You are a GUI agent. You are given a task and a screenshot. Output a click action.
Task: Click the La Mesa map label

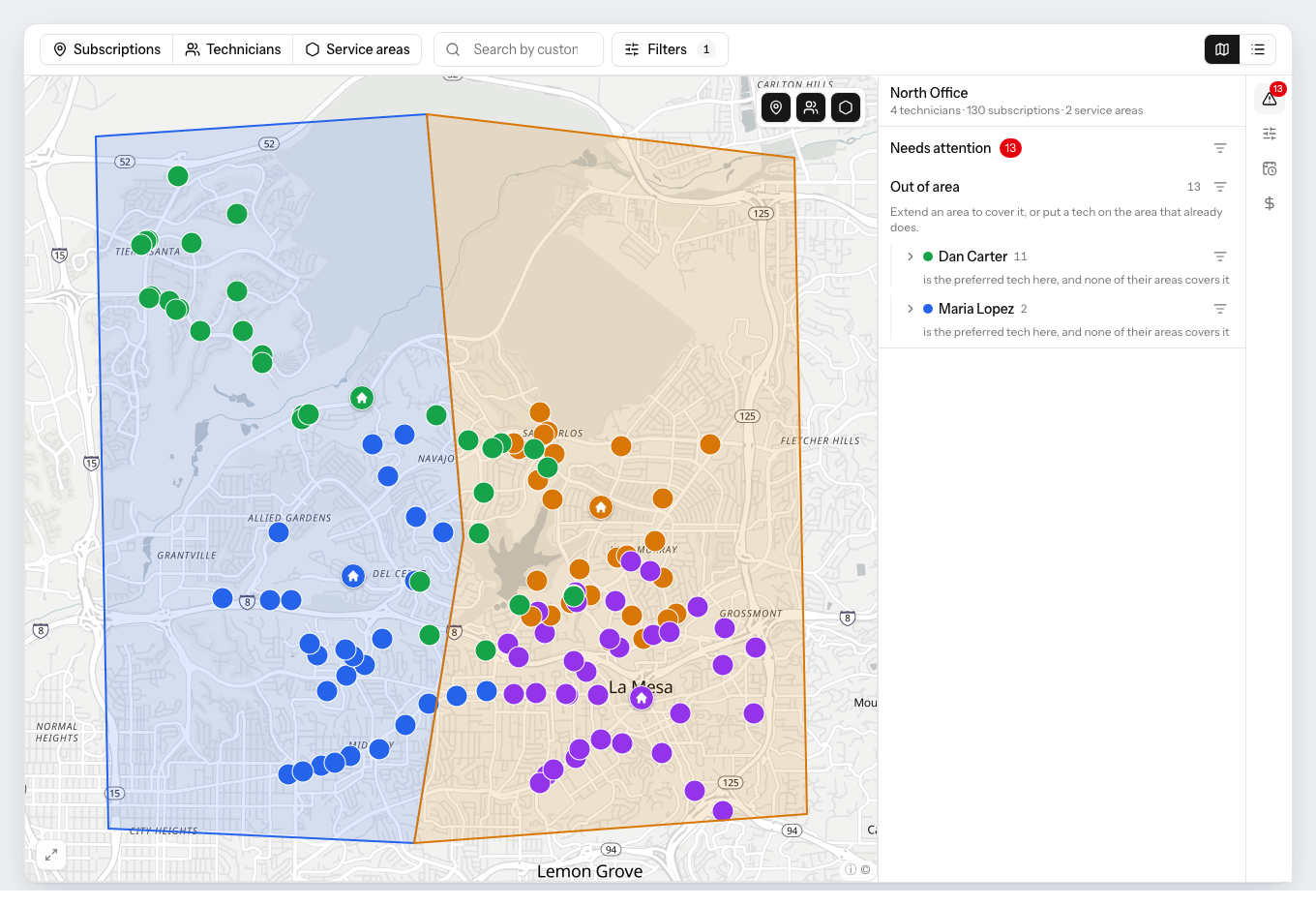pyautogui.click(x=641, y=687)
